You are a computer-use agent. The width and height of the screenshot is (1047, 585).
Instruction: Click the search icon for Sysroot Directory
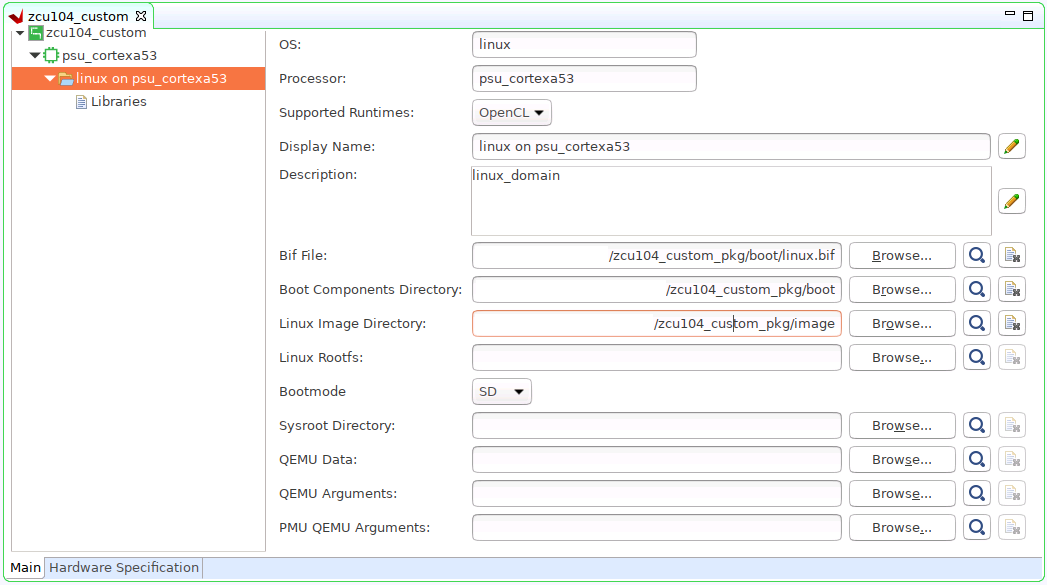pyautogui.click(x=976, y=426)
